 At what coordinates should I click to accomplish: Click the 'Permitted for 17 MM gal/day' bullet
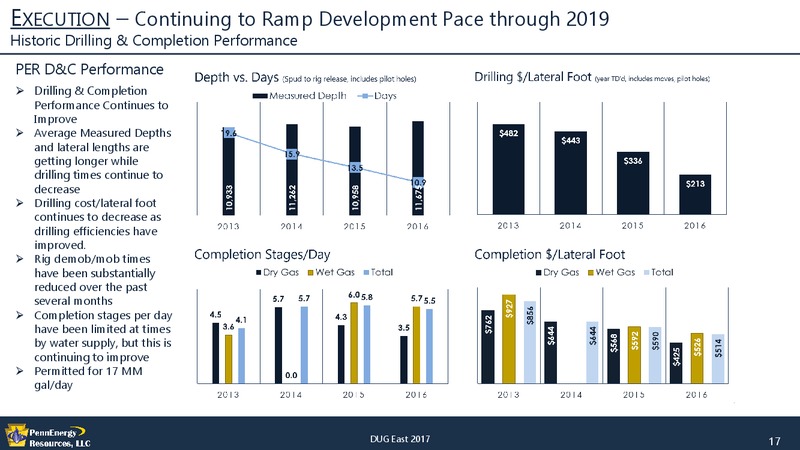[88, 378]
